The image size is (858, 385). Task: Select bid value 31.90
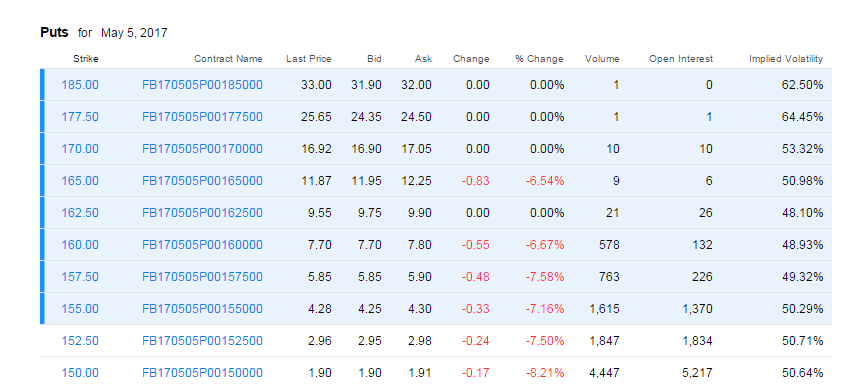tap(366, 85)
